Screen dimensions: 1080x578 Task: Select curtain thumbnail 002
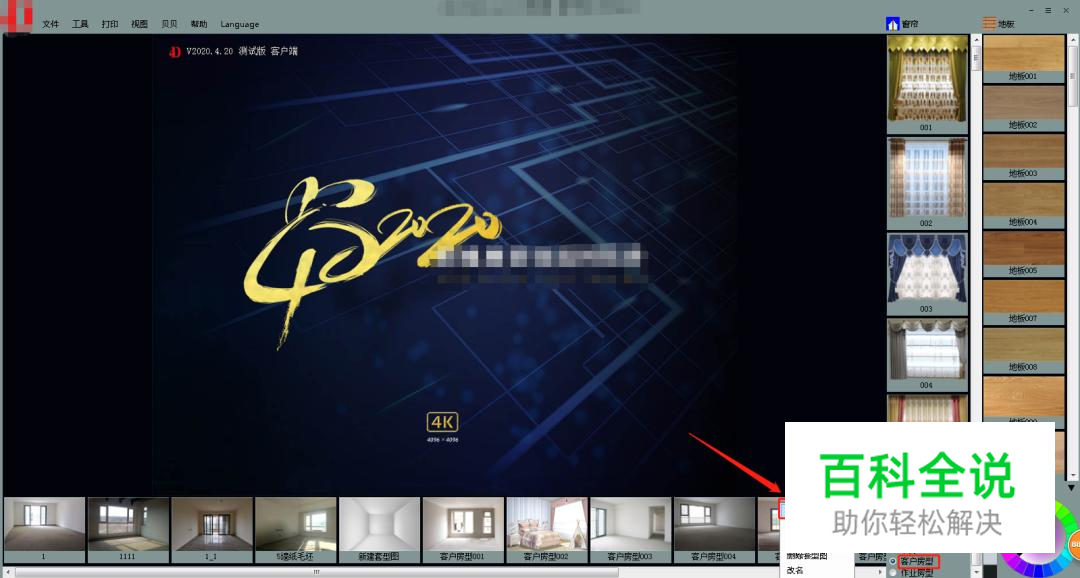[927, 183]
